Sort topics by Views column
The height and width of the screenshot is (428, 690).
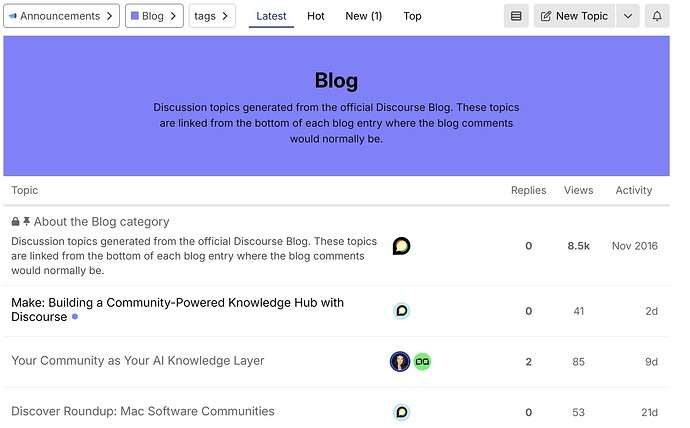click(579, 190)
